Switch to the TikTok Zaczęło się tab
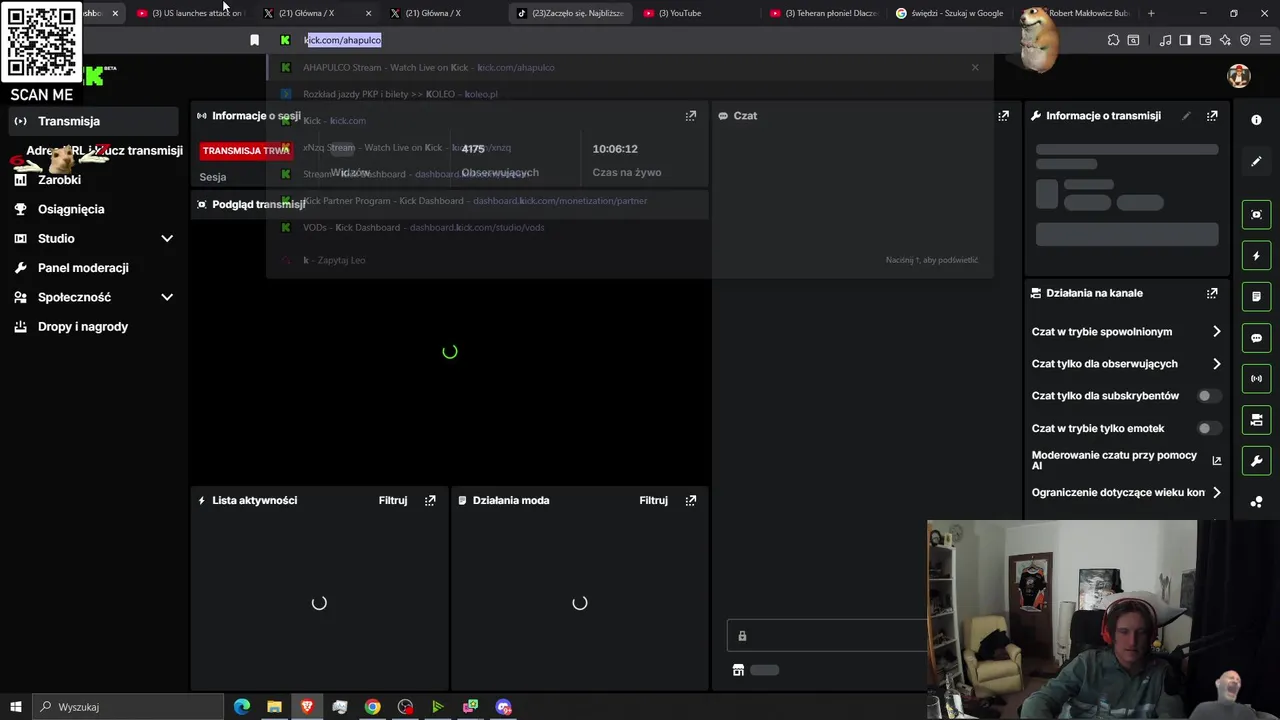Image resolution: width=1280 pixels, height=720 pixels. pyautogui.click(x=570, y=13)
